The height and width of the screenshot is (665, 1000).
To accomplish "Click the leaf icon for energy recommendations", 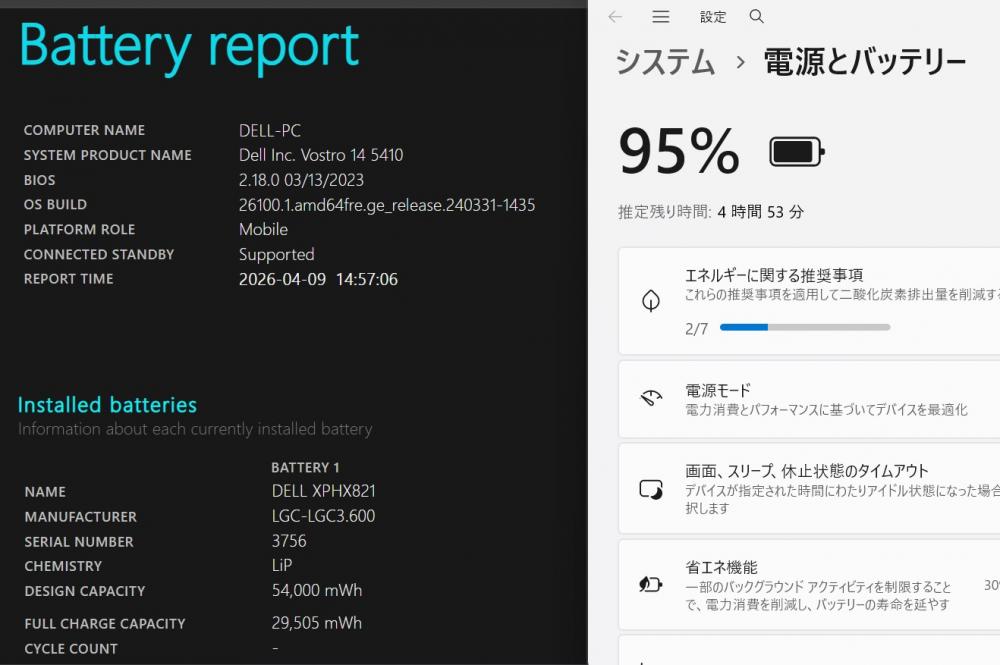I will 651,300.
